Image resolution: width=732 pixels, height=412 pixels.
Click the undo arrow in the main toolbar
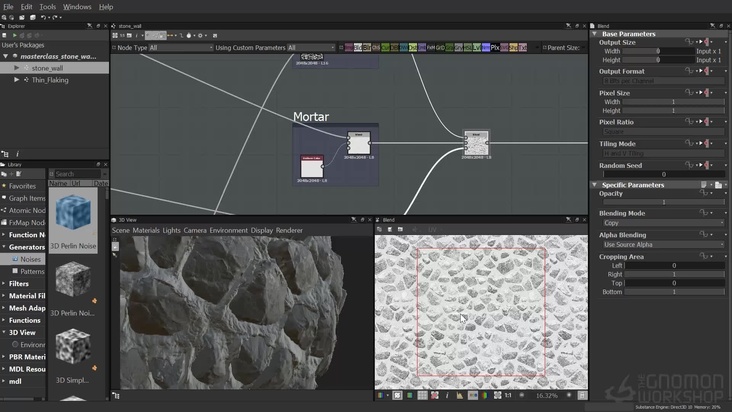pos(43,17)
